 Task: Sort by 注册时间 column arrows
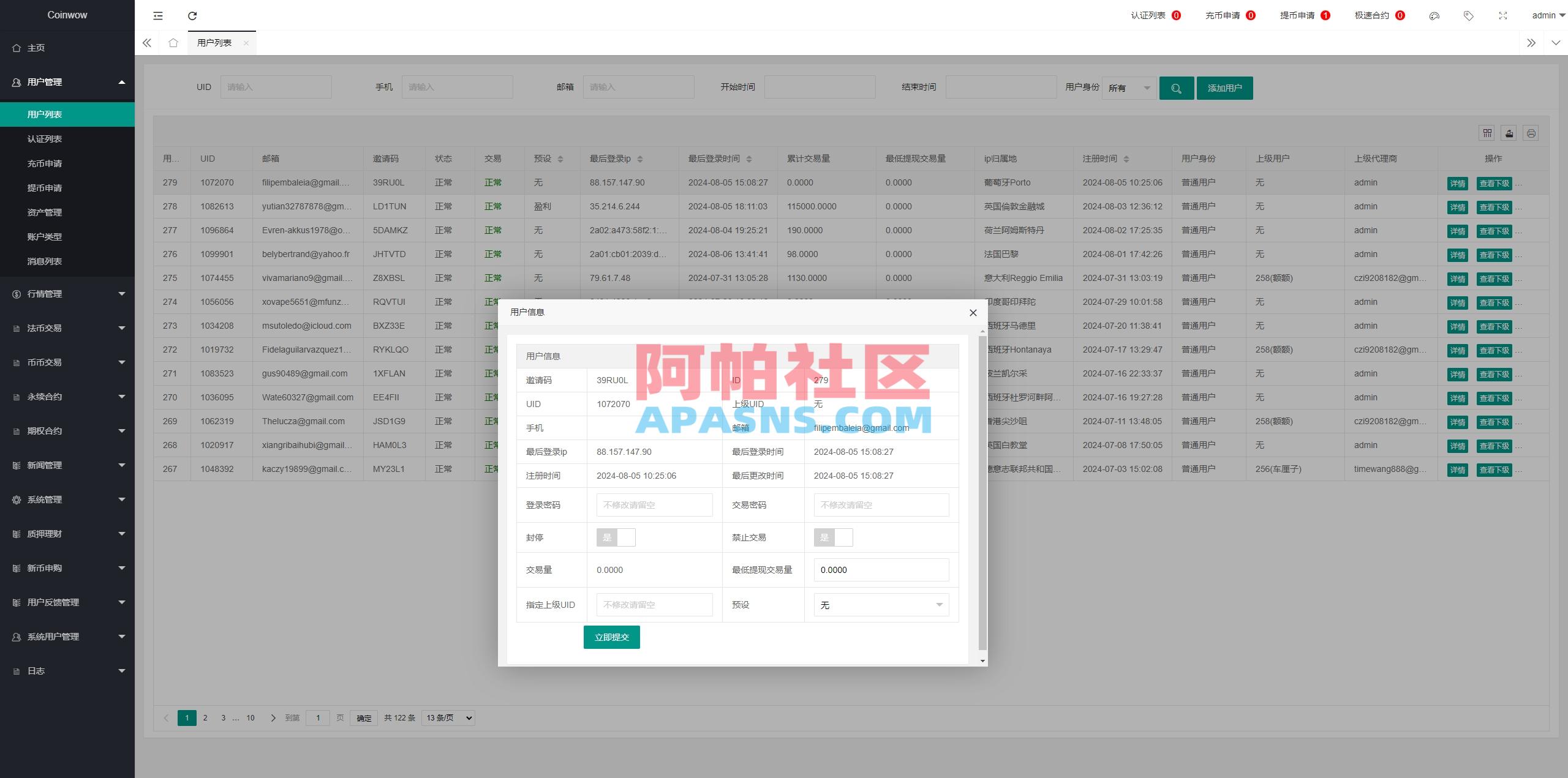[1126, 159]
